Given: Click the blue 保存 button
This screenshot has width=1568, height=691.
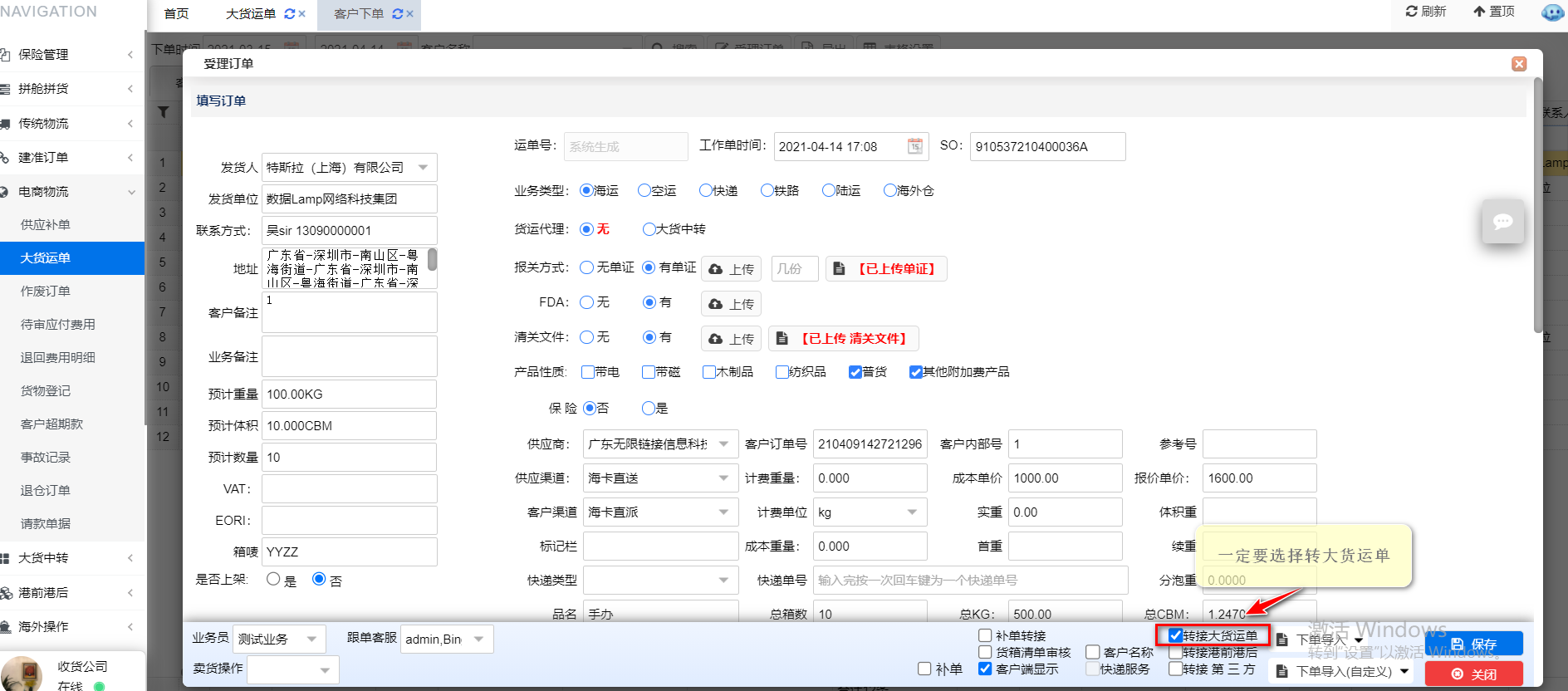Looking at the screenshot, I should 1473,644.
